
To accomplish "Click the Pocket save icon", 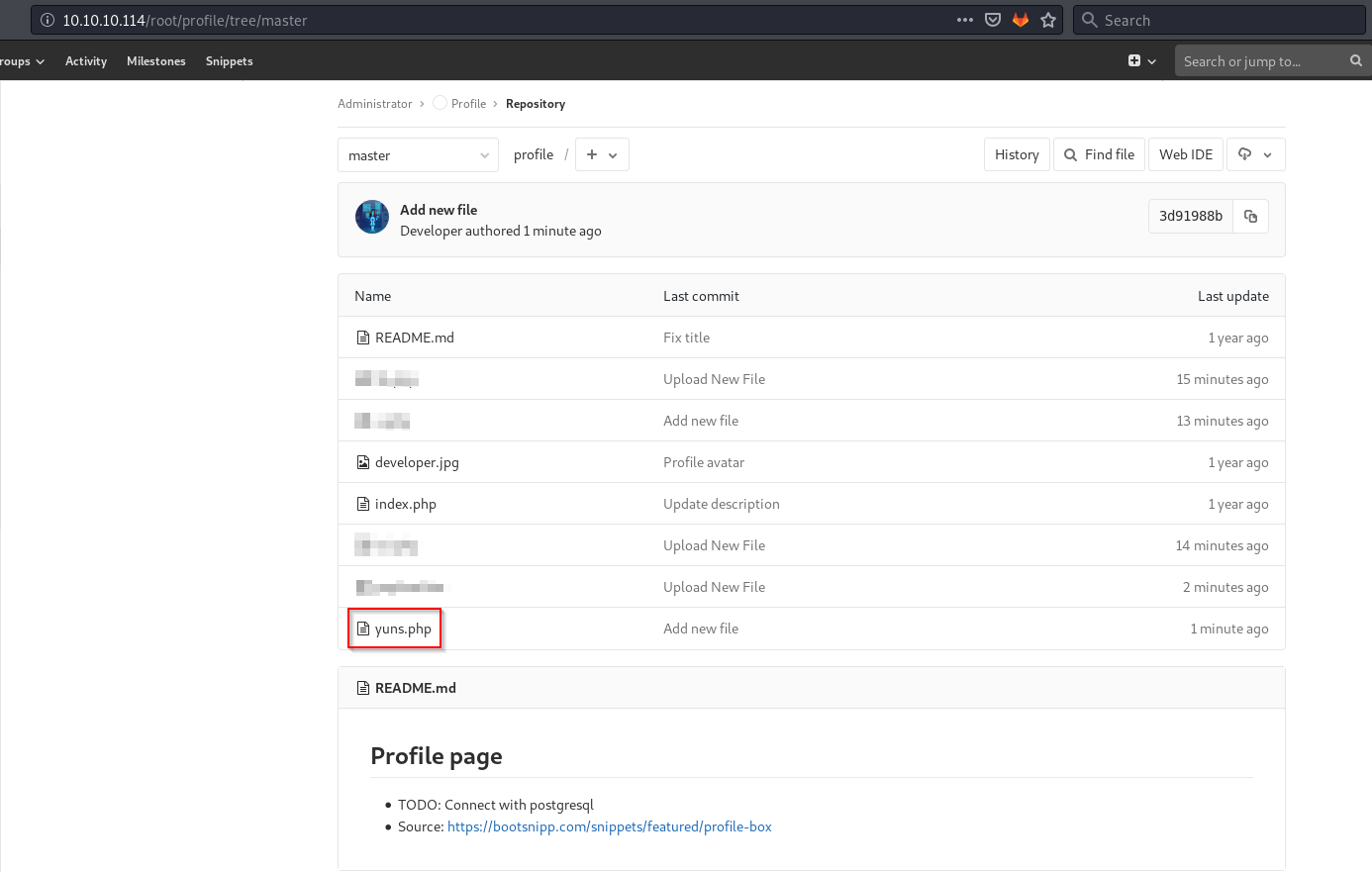I will click(x=993, y=20).
